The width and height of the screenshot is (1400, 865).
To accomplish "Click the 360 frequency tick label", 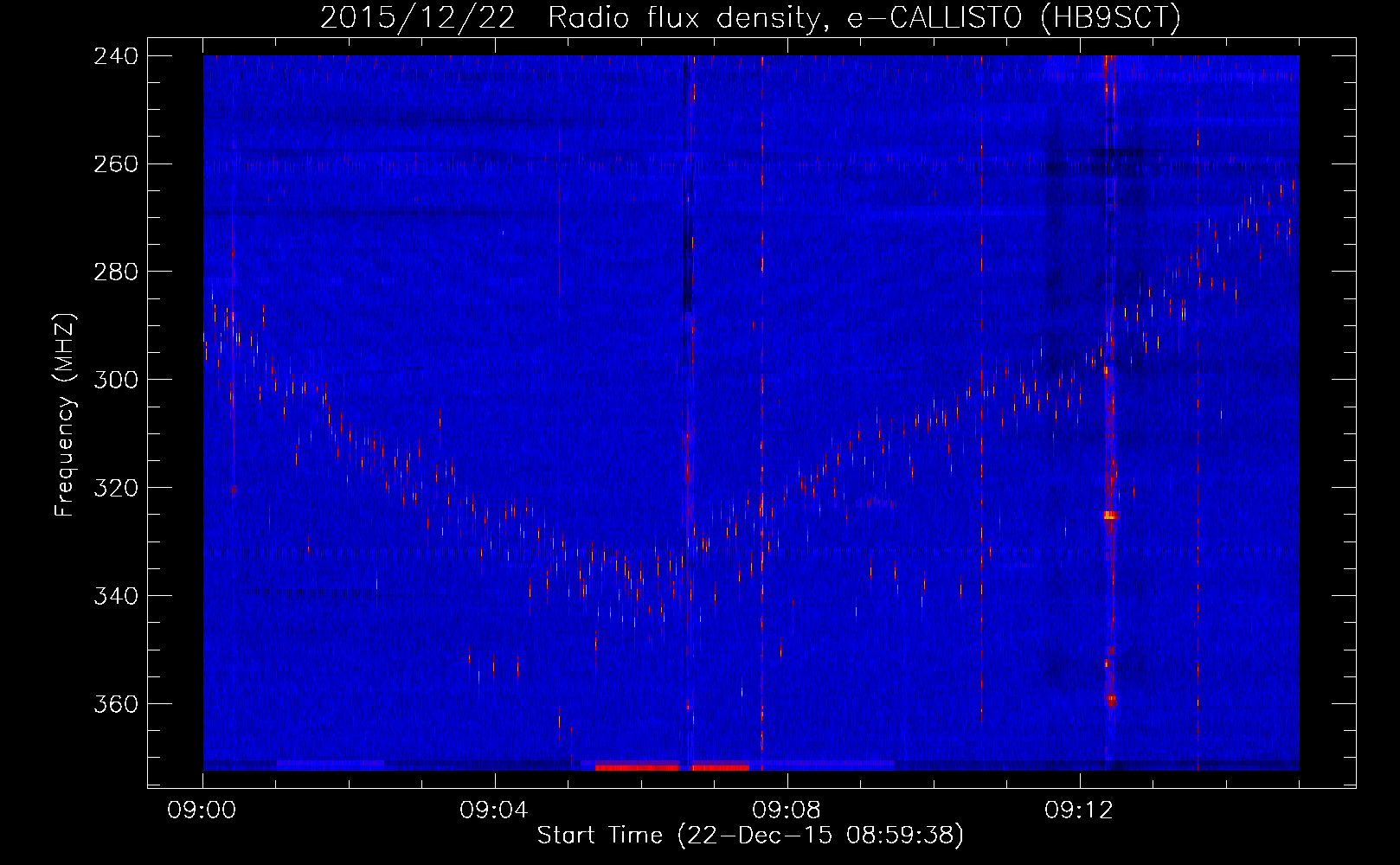I will click(x=116, y=704).
